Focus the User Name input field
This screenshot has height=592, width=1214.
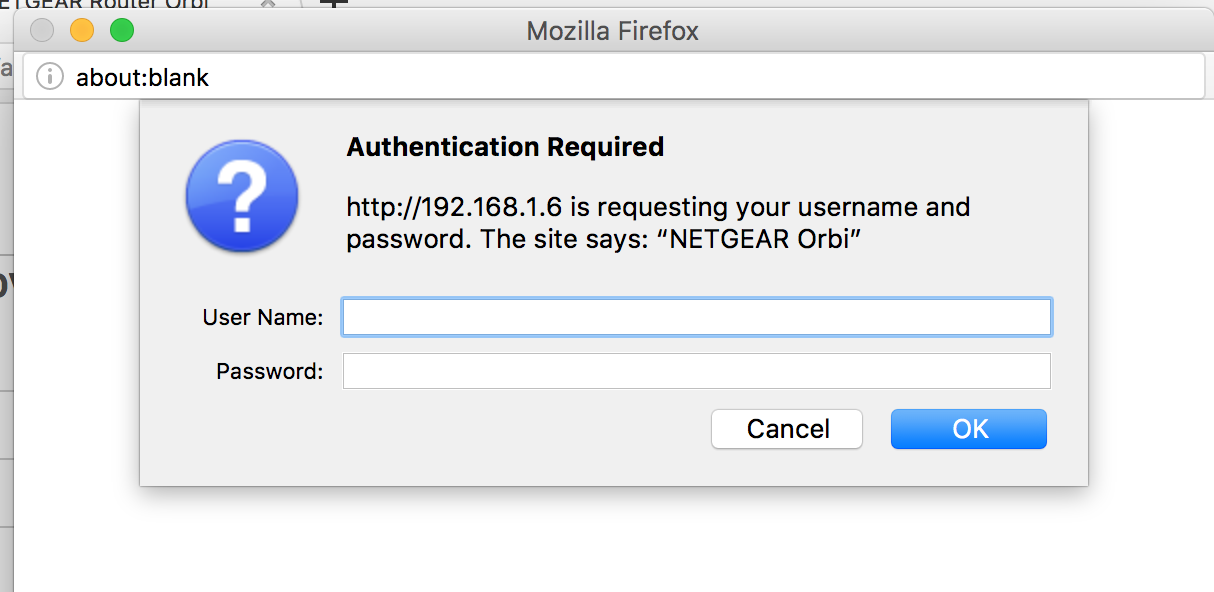696,317
